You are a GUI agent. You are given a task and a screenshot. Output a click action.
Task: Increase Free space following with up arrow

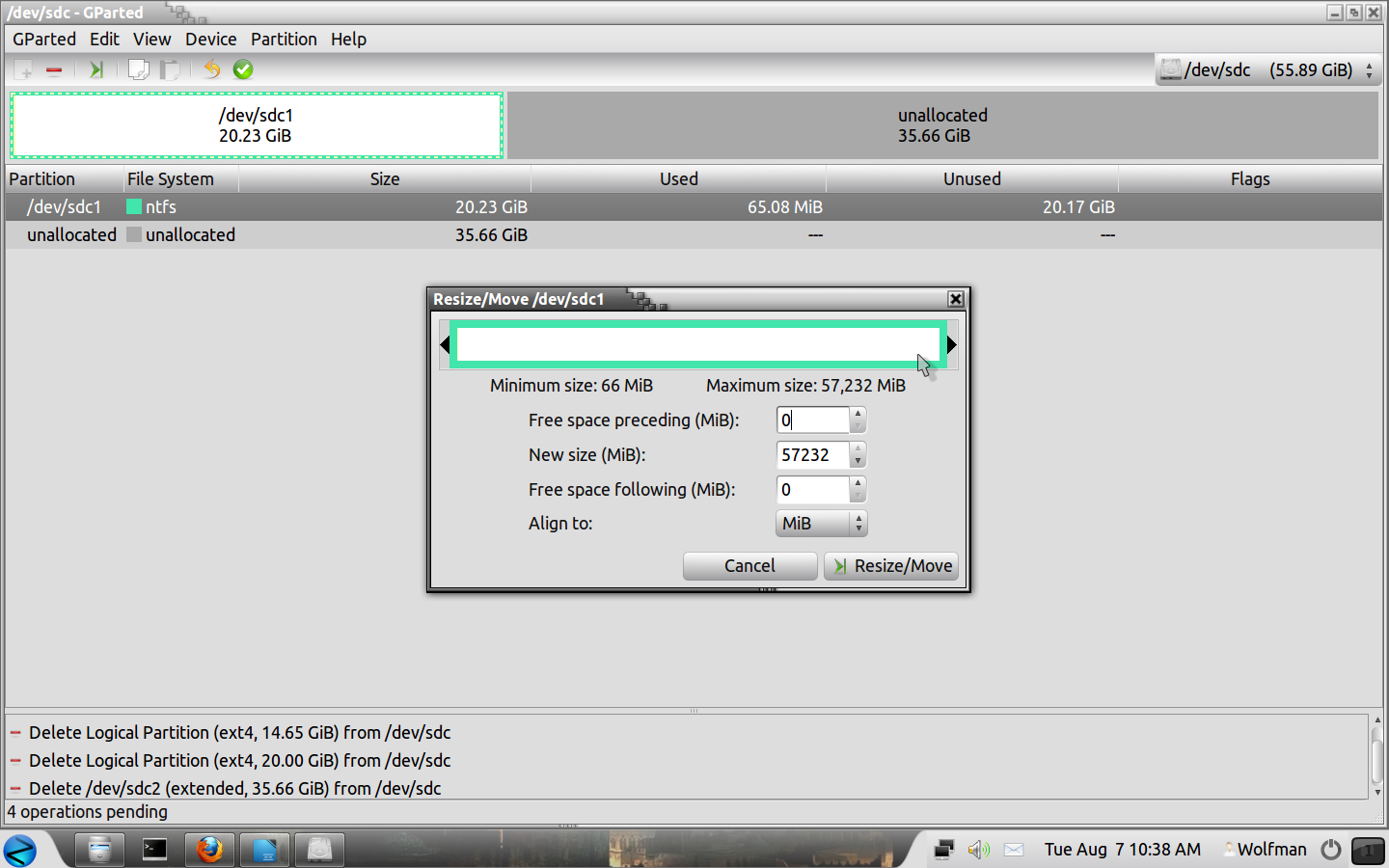click(x=858, y=483)
